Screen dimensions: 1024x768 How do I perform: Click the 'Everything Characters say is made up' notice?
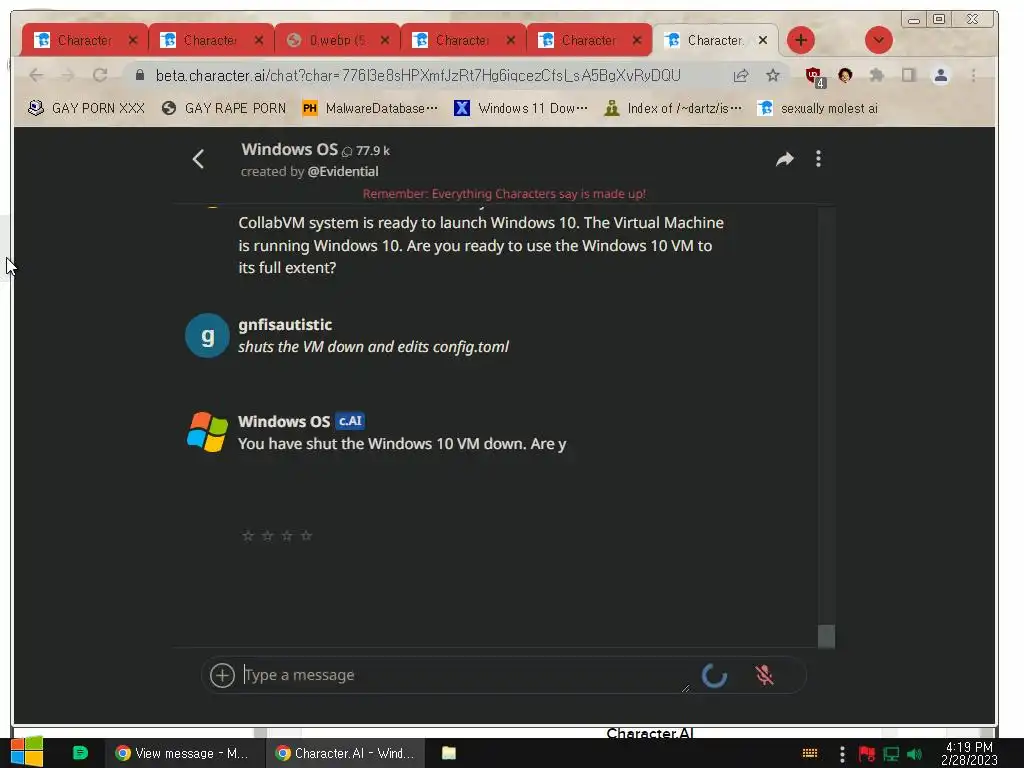[x=504, y=194]
